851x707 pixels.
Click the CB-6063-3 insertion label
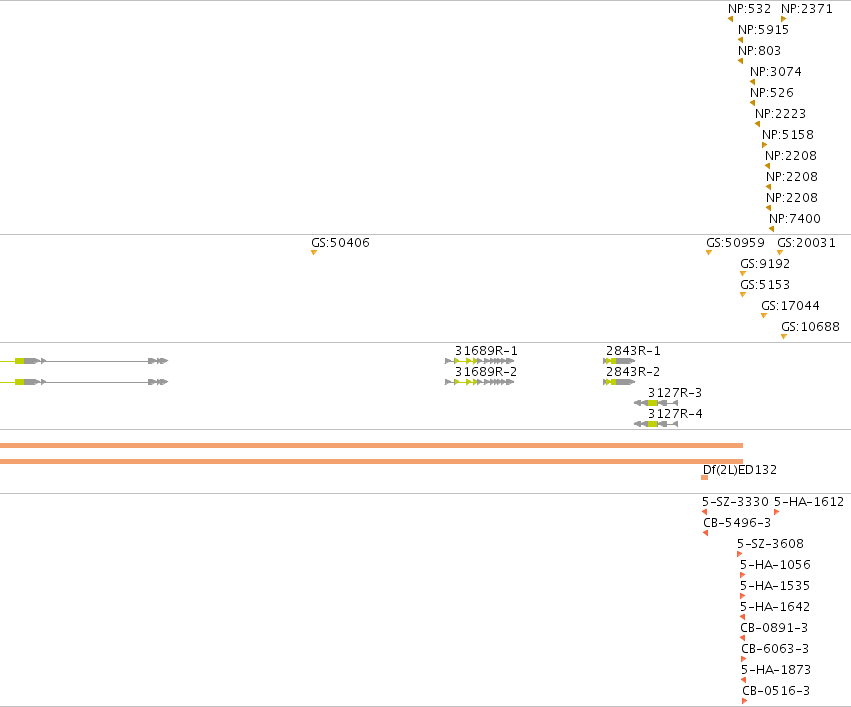[775, 649]
